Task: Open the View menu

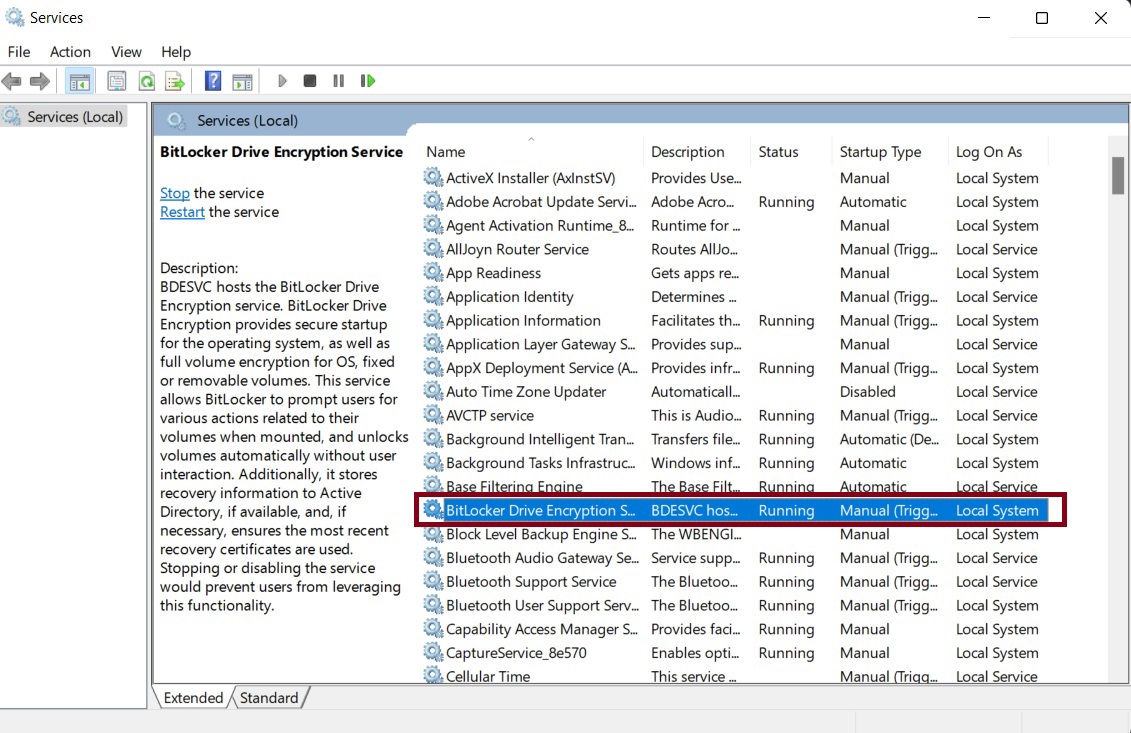Action: click(x=126, y=52)
